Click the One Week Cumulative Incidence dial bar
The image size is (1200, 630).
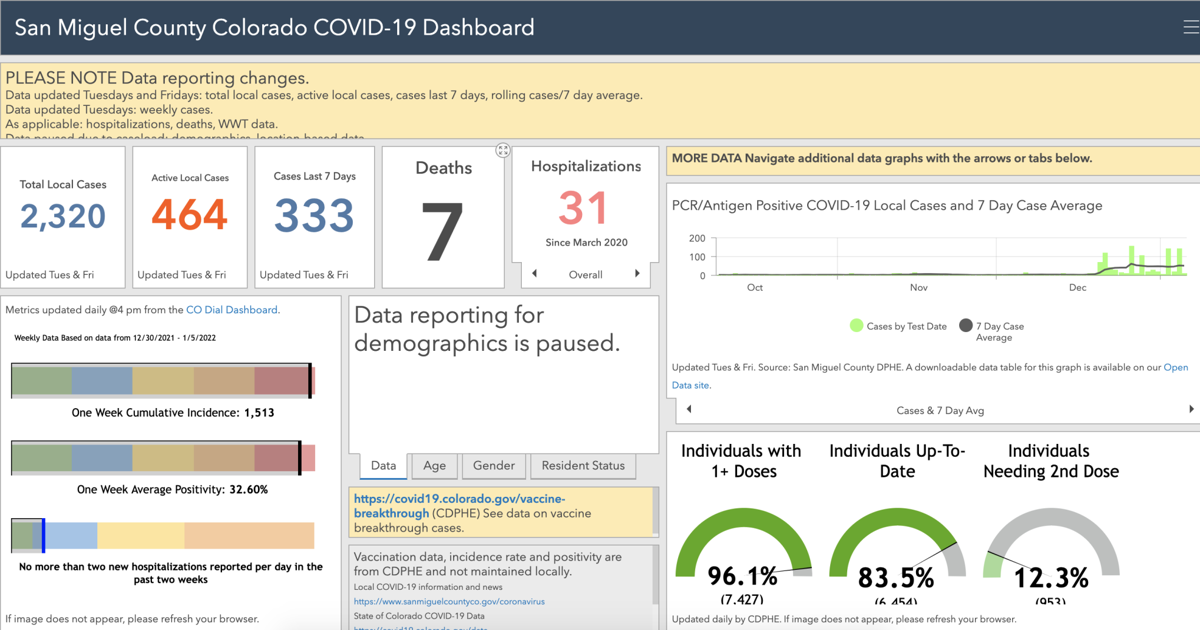(163, 381)
